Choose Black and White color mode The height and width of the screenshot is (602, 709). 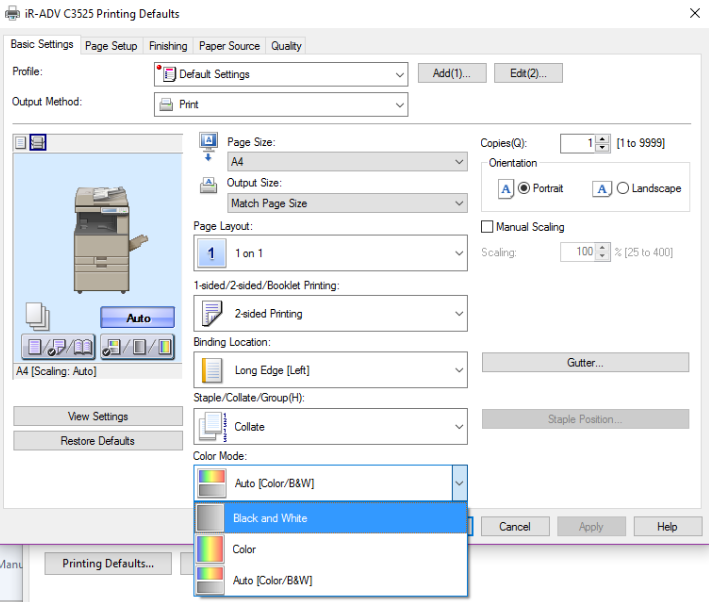pos(331,518)
